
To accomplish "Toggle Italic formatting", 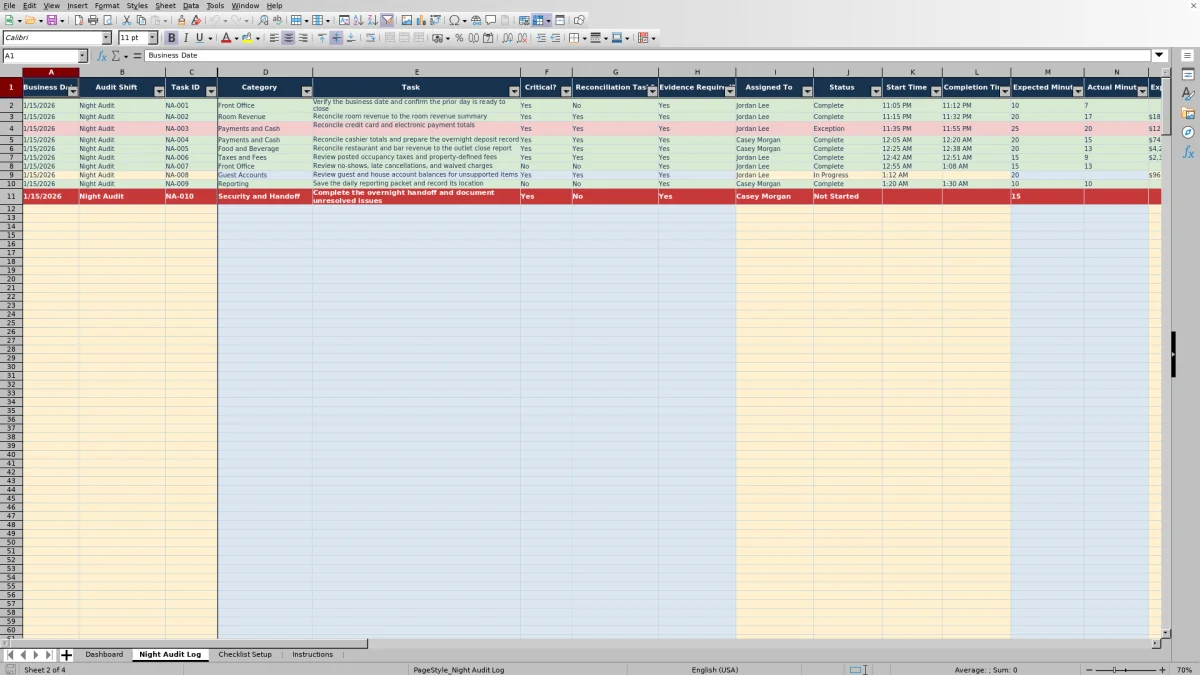I will click(185, 38).
